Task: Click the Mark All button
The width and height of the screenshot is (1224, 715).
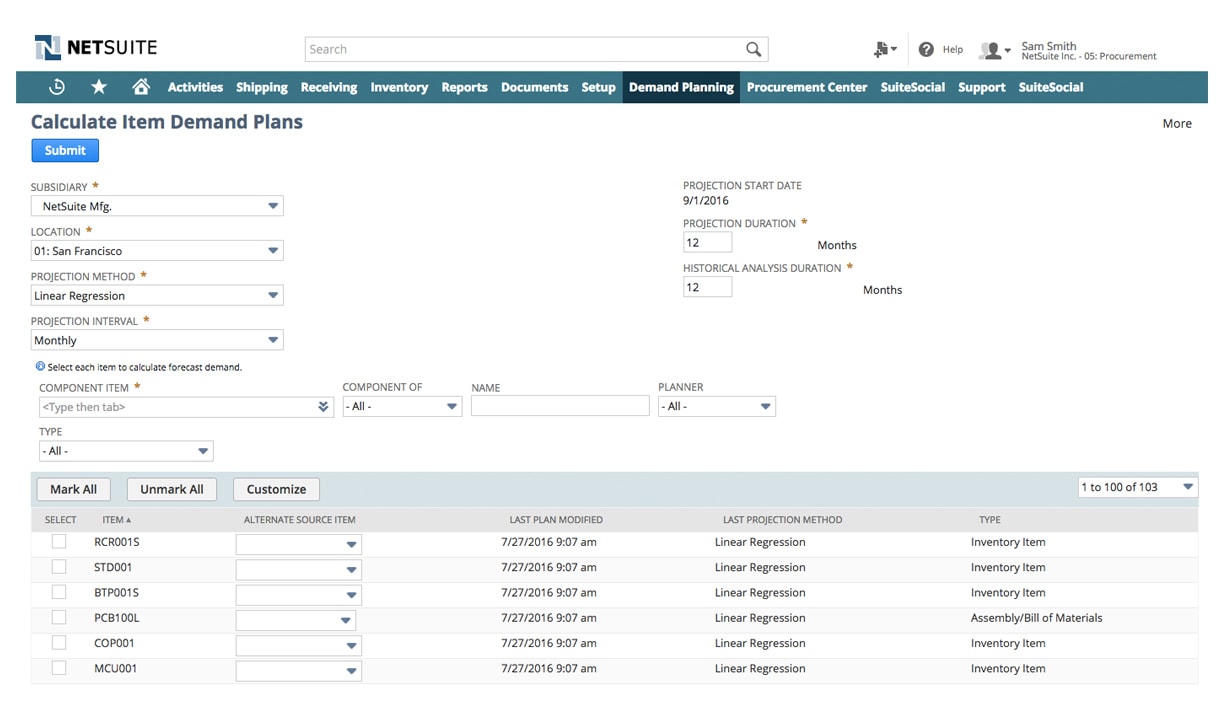Action: [x=73, y=489]
